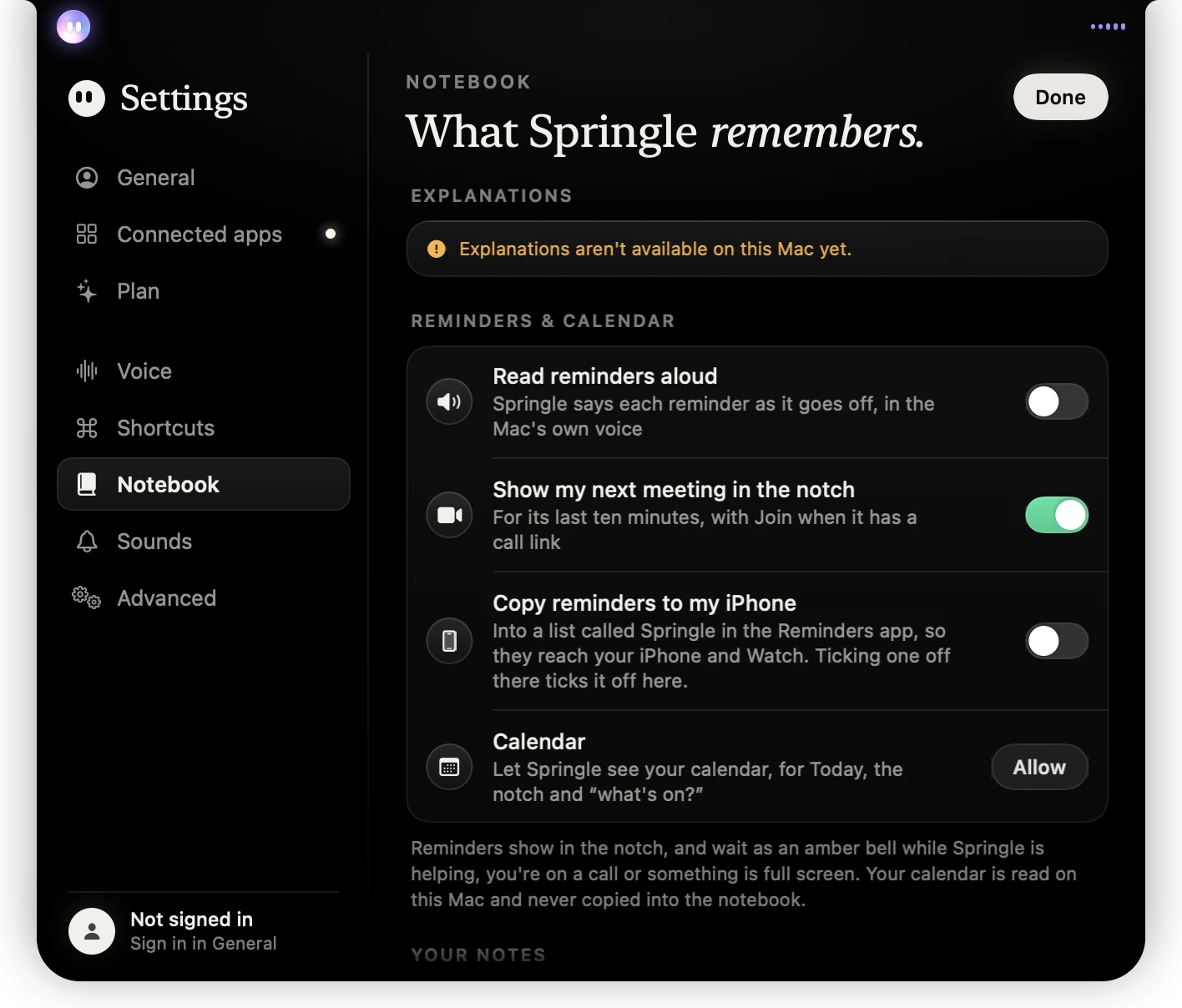The width and height of the screenshot is (1182, 1008).
Task: Click the Notebook book icon
Action: coord(87,485)
